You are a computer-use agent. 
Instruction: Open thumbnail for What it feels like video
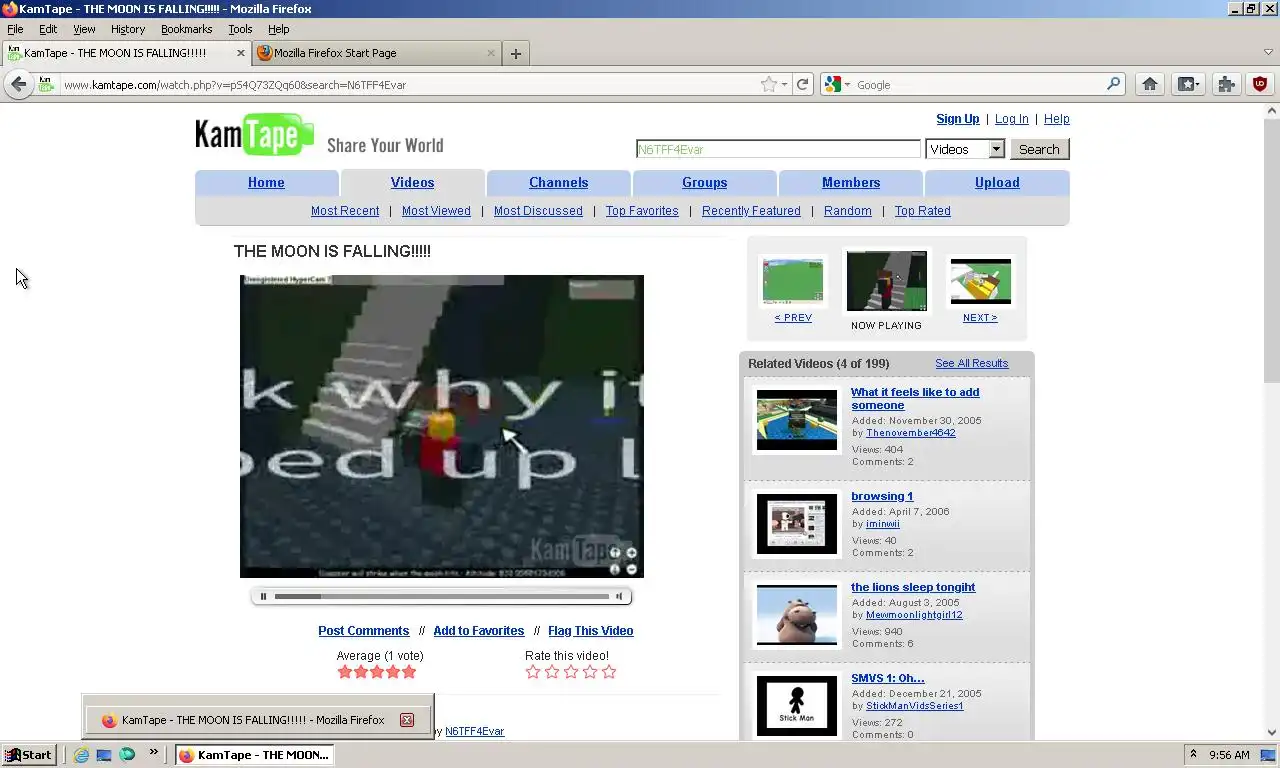797,420
